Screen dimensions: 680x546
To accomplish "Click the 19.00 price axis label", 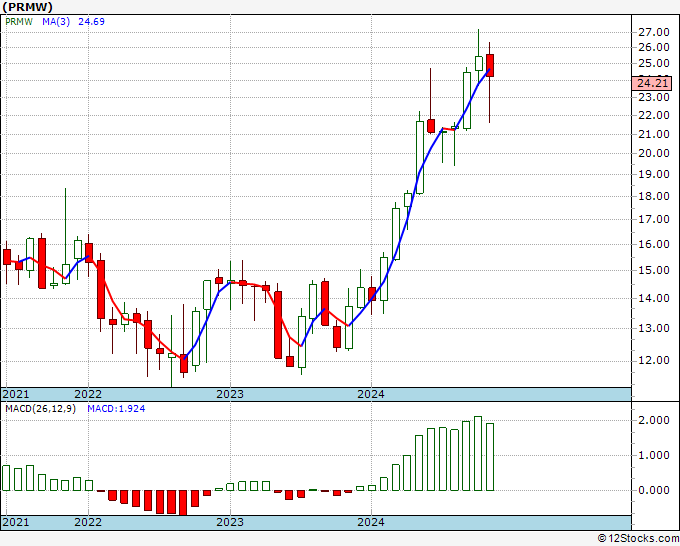I will 654,174.
